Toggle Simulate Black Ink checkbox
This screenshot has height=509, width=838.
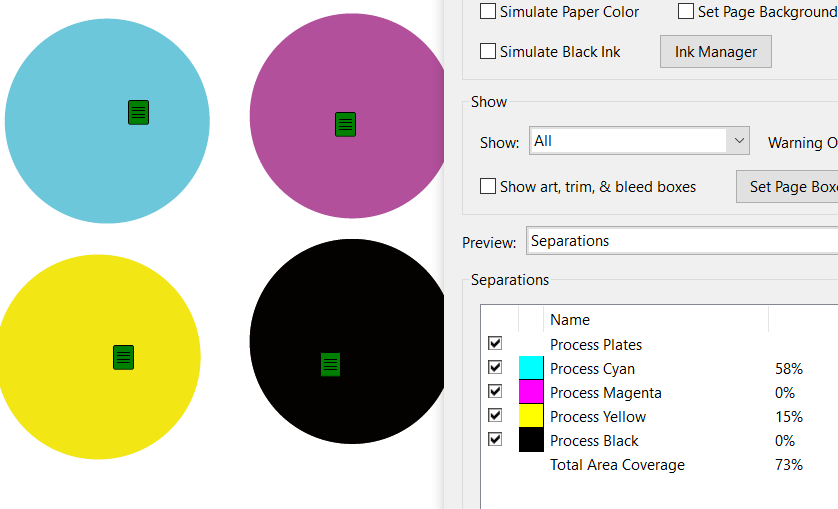(488, 51)
